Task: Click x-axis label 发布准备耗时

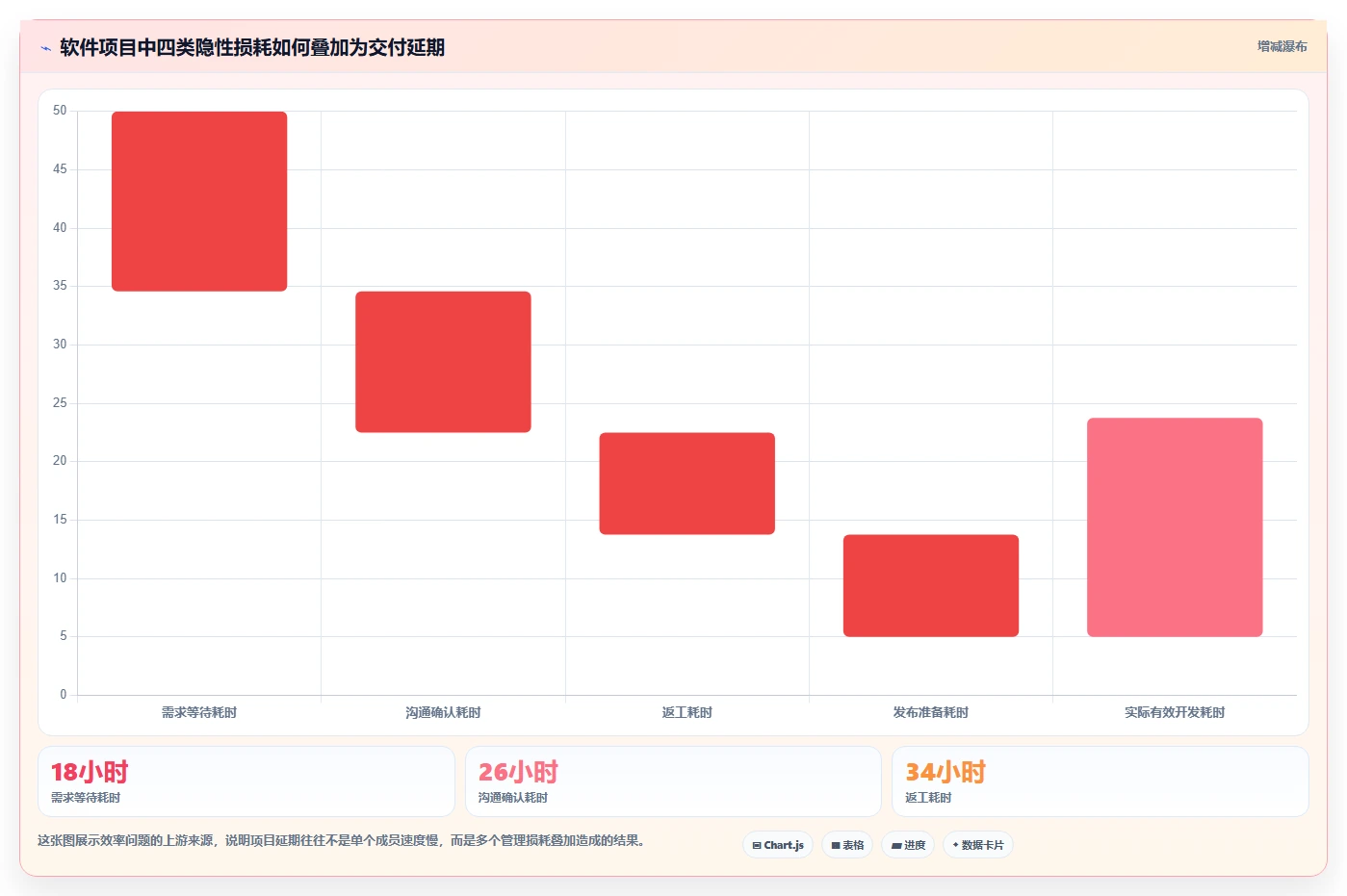Action: click(x=931, y=712)
